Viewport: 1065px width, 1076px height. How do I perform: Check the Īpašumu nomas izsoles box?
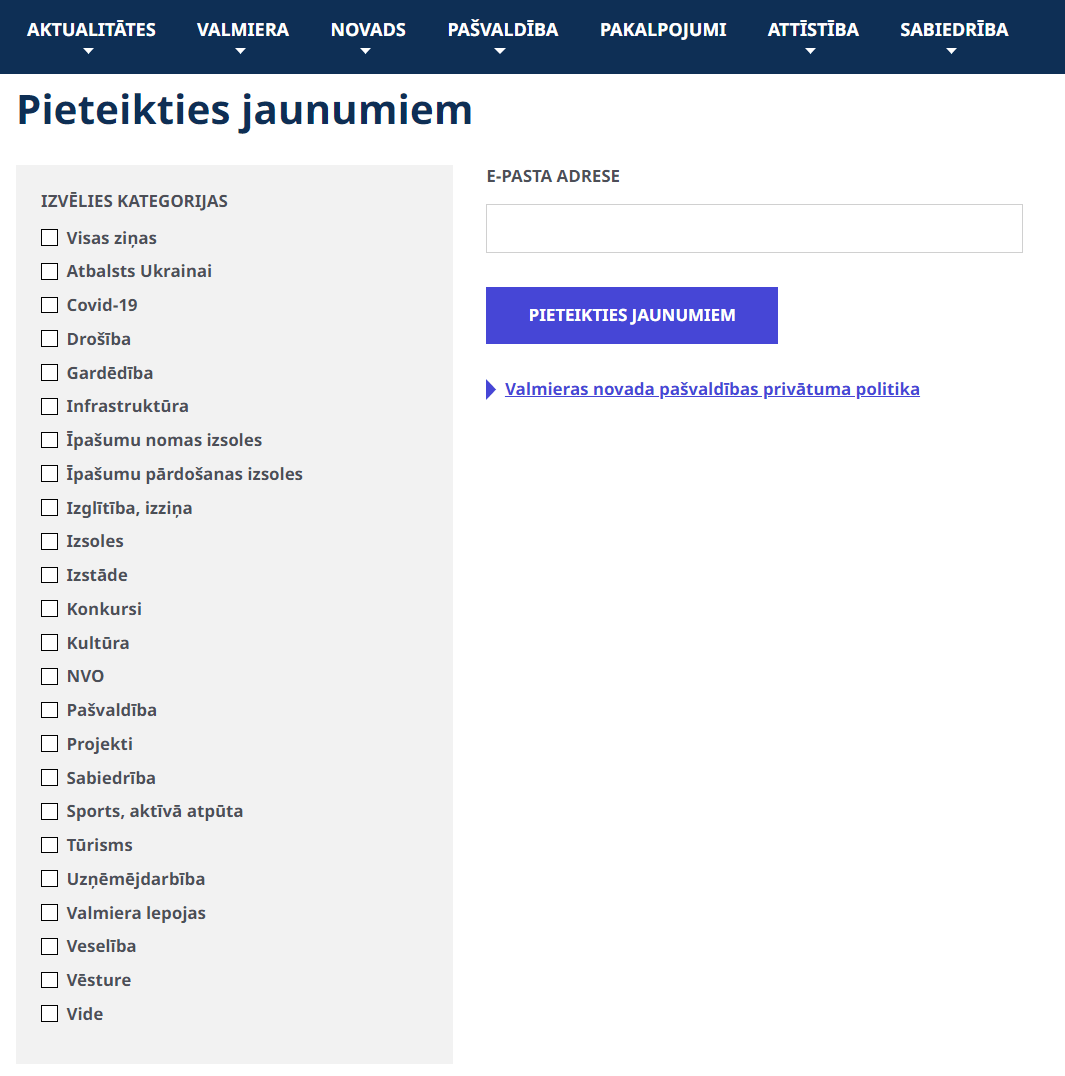coord(49,440)
